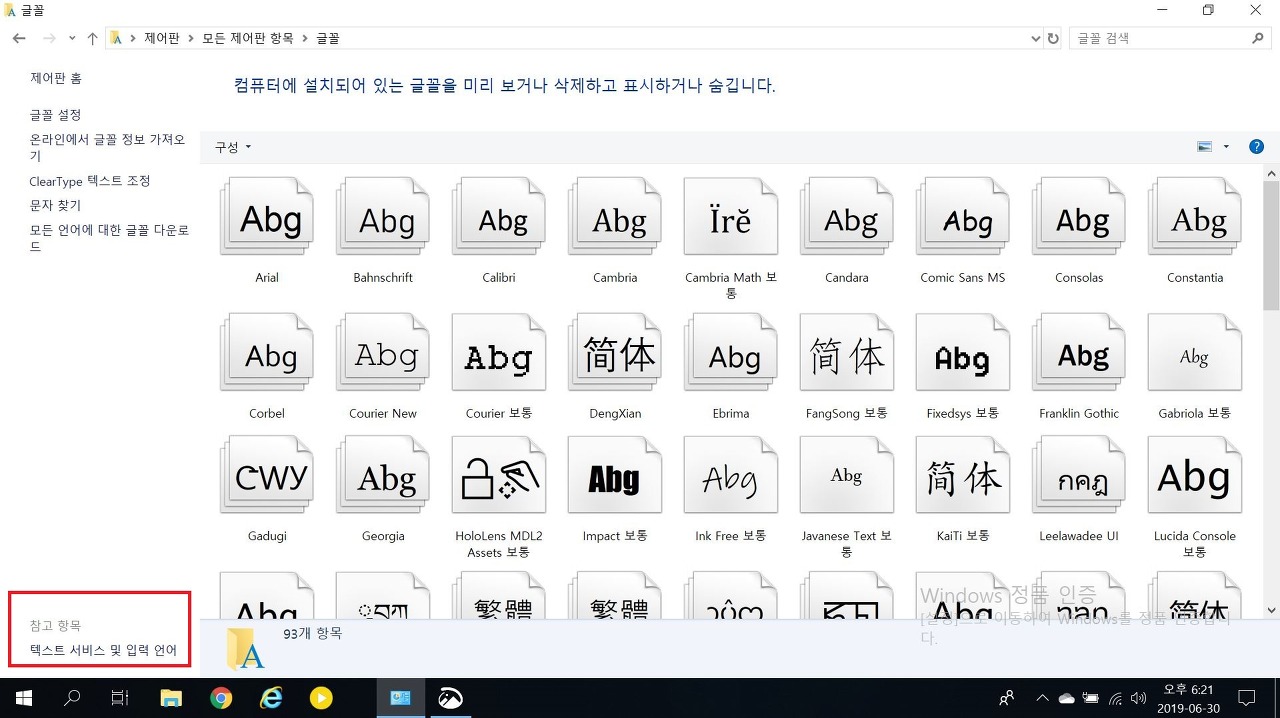Screen dimensions: 1280x718
Task: Select the Fixedsys 보통 font
Action: pyautogui.click(x=963, y=354)
